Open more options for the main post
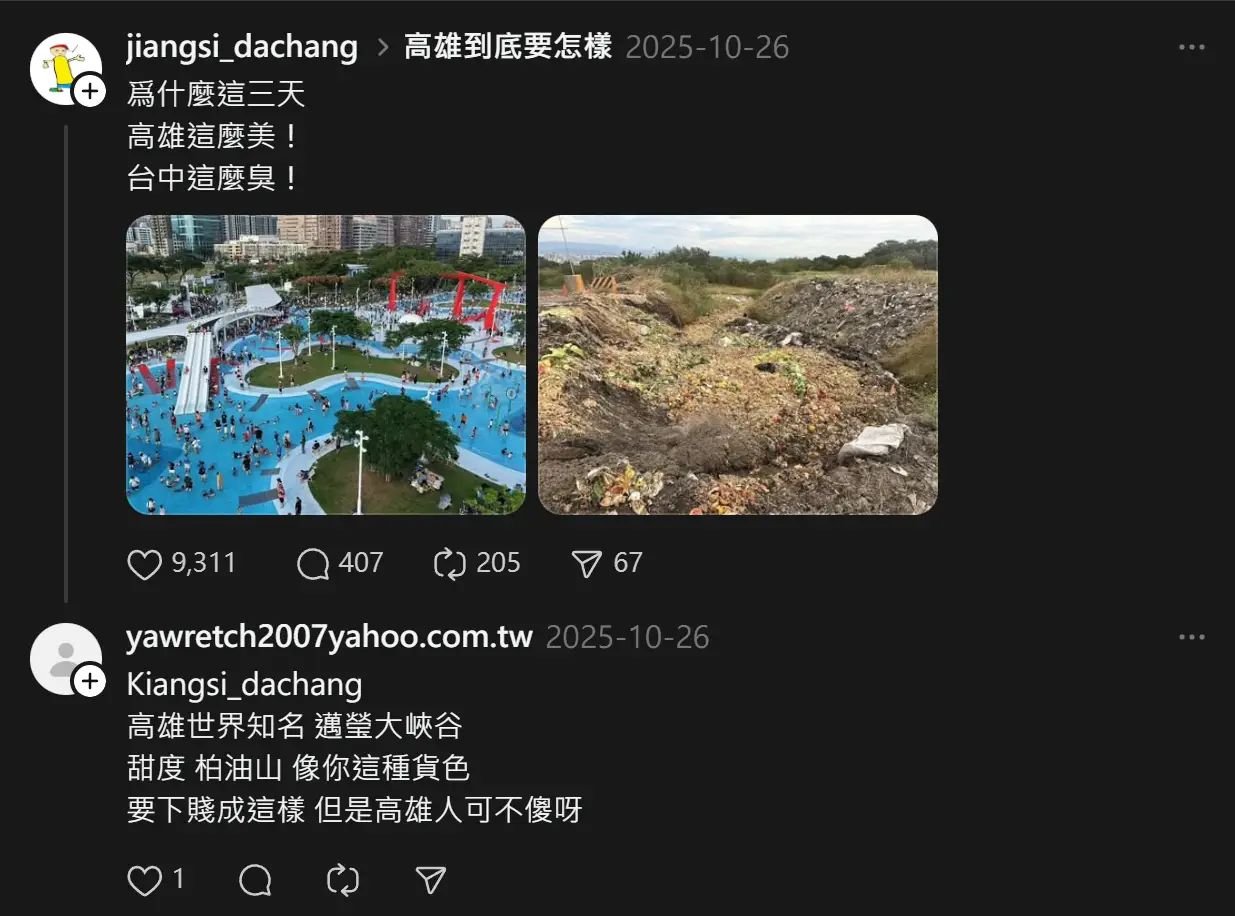The image size is (1235, 916). [x=1192, y=47]
